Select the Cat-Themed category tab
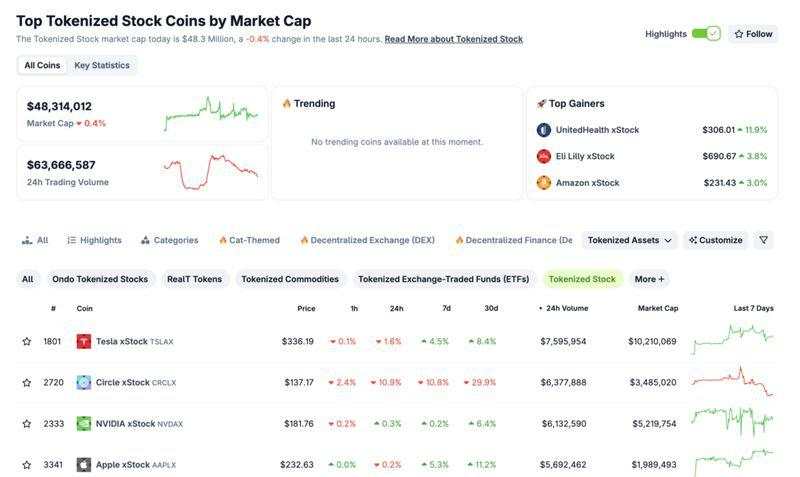This screenshot has width=800, height=477. coord(249,240)
